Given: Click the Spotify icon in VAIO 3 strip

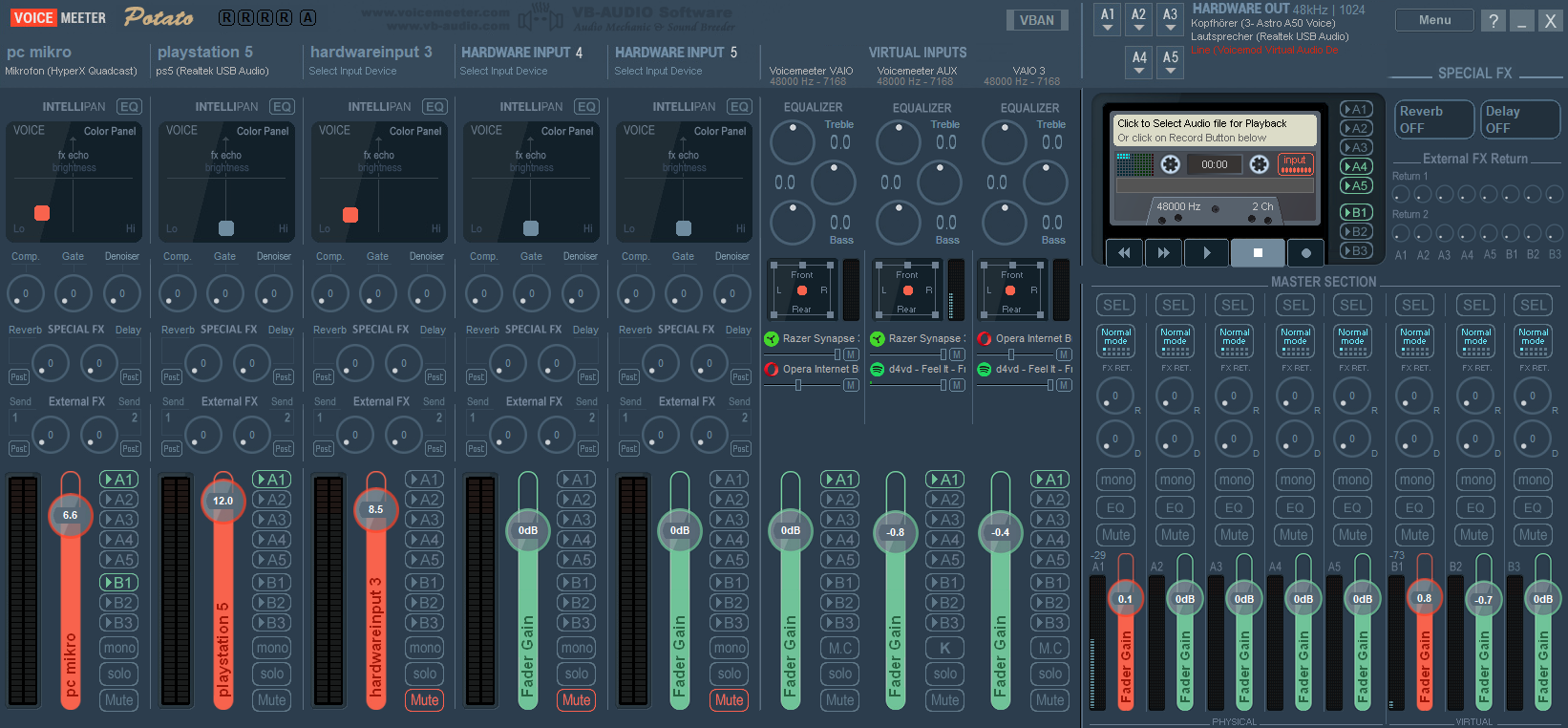Looking at the screenshot, I should click(985, 369).
